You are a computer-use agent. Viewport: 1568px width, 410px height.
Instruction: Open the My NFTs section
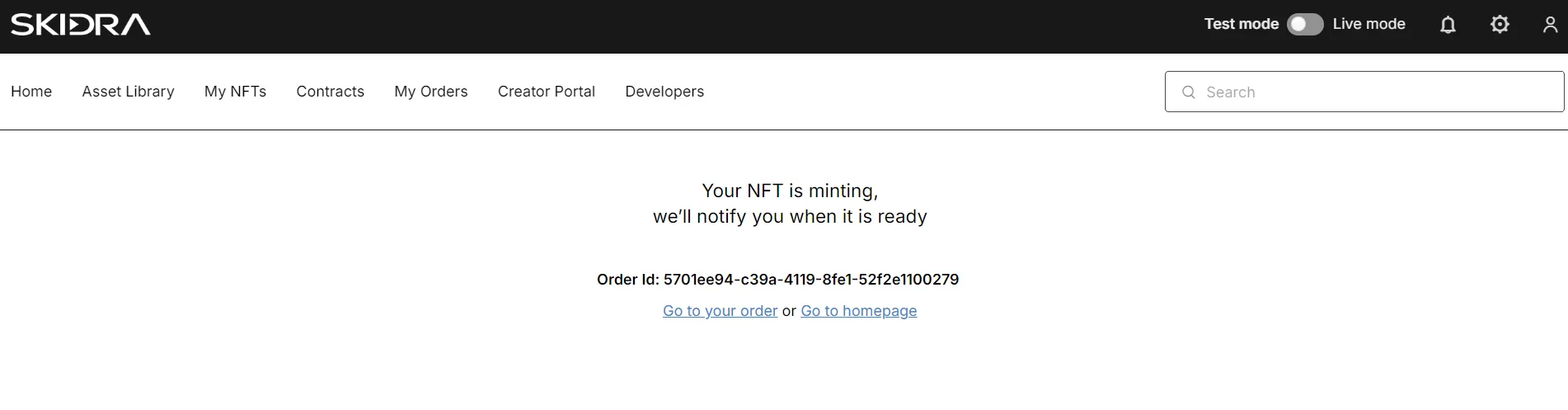coord(235,92)
